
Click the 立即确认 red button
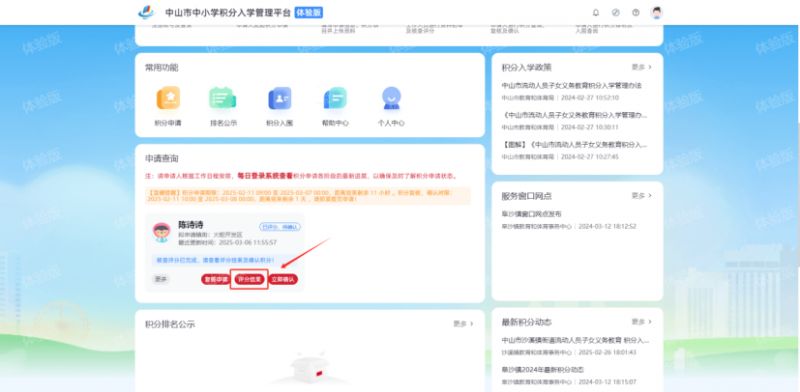(x=283, y=279)
